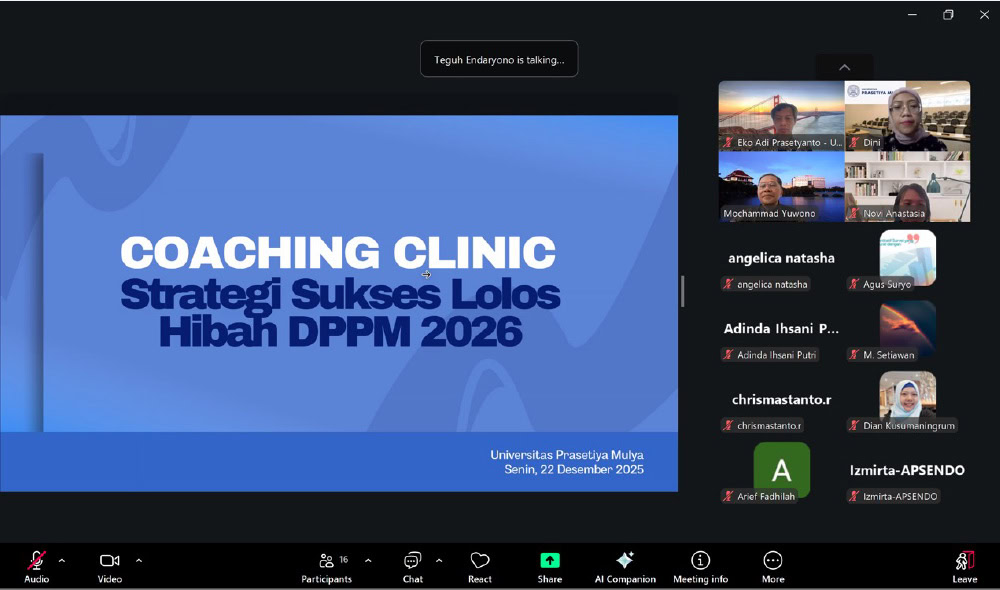Image resolution: width=1000 pixels, height=590 pixels.
Task: Expand audio options arrow beside Audio
Action: click(x=62, y=561)
